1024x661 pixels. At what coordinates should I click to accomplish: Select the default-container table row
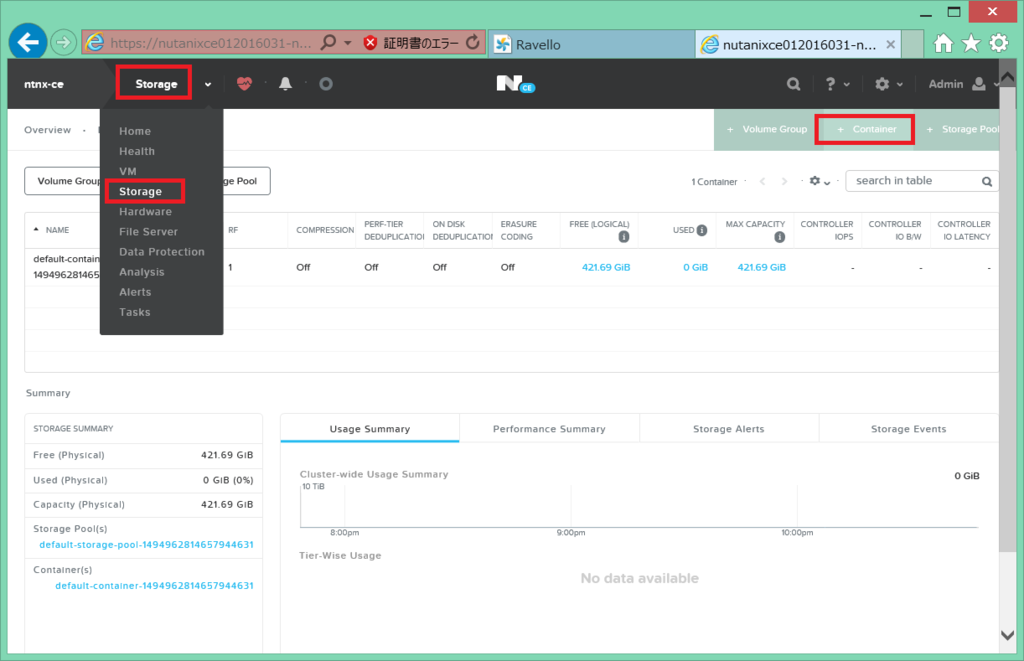pos(511,267)
